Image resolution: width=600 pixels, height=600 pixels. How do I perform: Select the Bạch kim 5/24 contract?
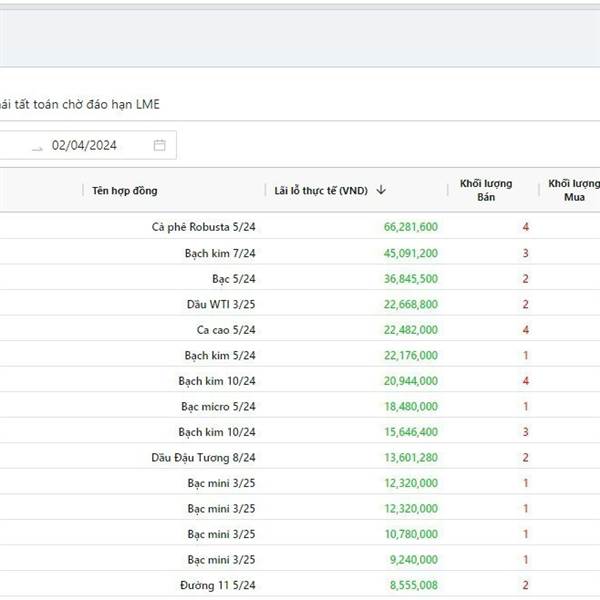point(220,355)
